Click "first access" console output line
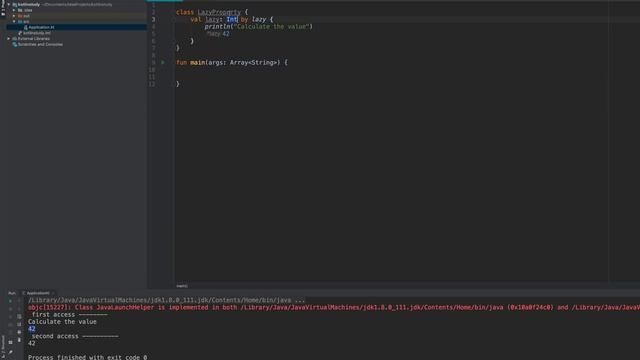The image size is (640, 360). [69, 315]
